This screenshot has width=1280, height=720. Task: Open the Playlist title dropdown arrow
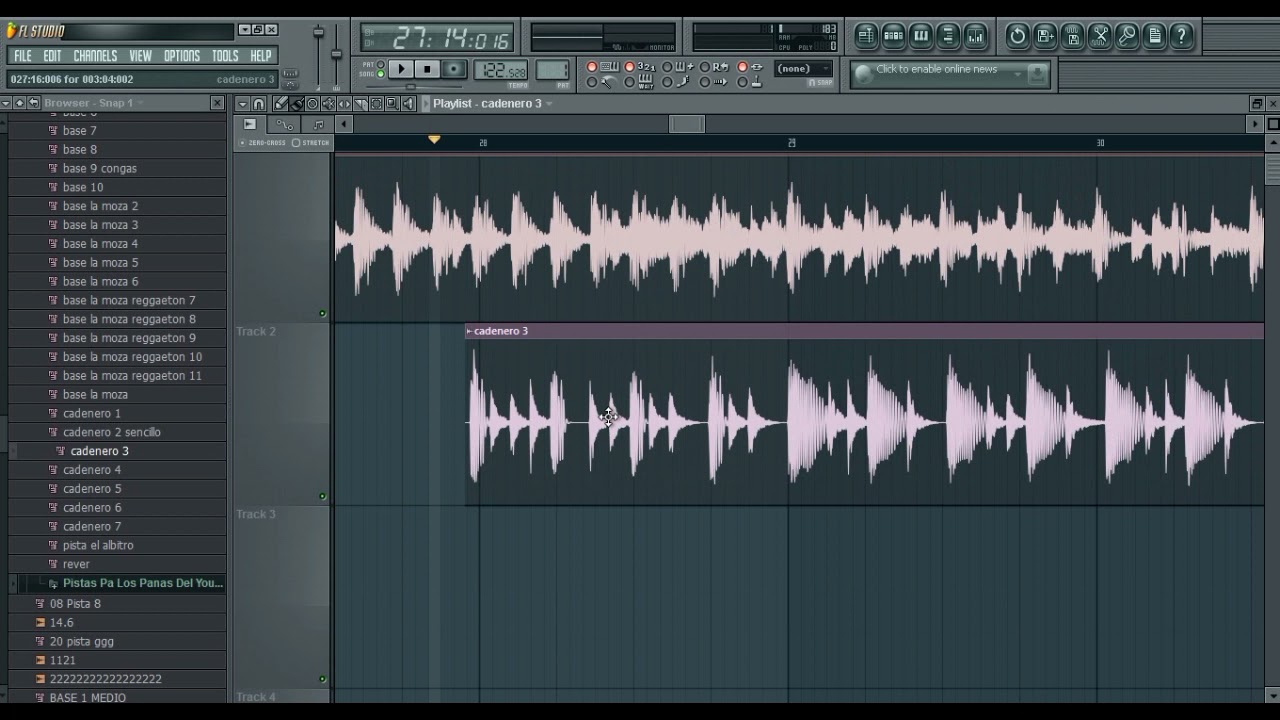coord(549,104)
